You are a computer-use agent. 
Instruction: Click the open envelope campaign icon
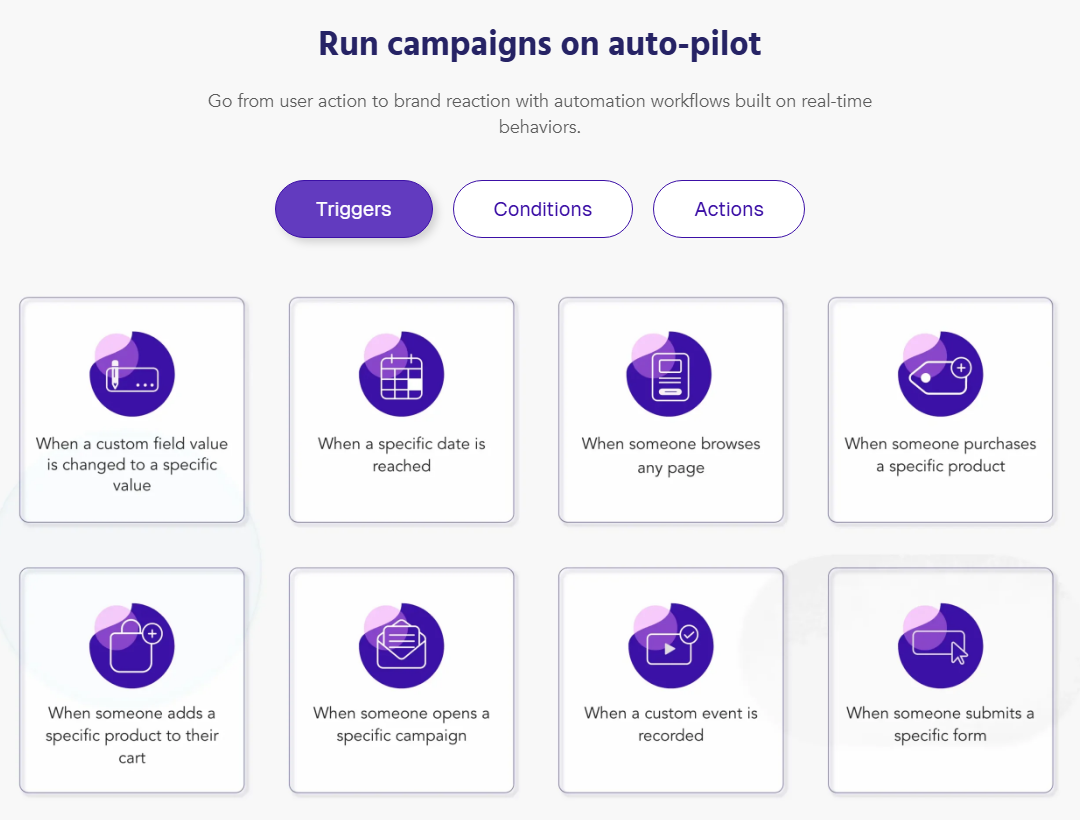(402, 645)
